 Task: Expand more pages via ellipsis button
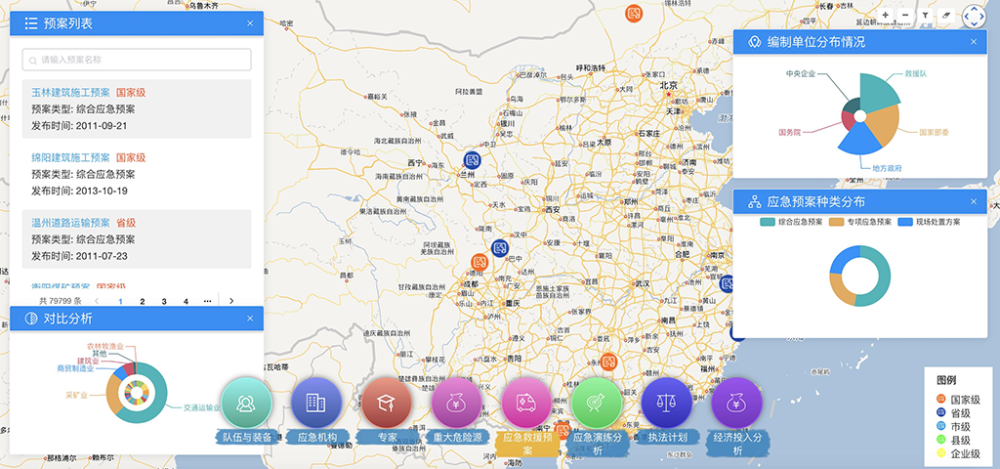click(x=207, y=300)
